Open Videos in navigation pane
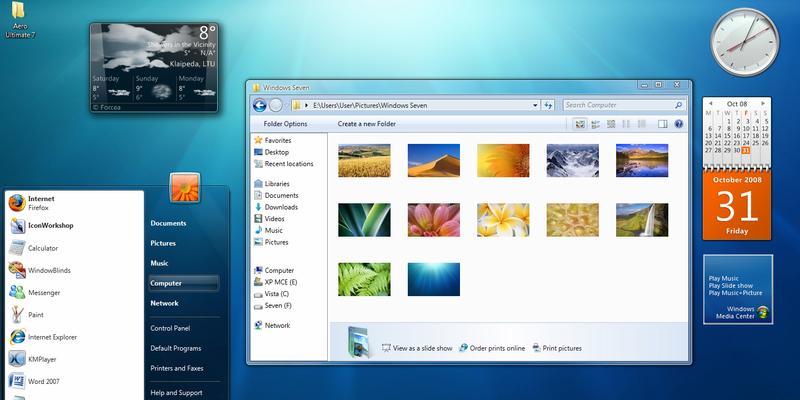The width and height of the screenshot is (800, 400). [269, 219]
